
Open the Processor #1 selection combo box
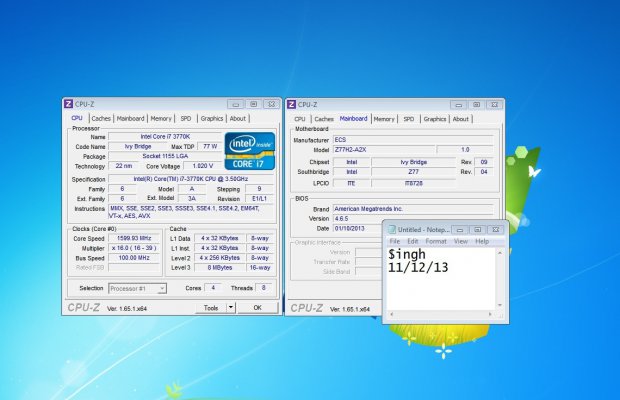tap(137, 289)
